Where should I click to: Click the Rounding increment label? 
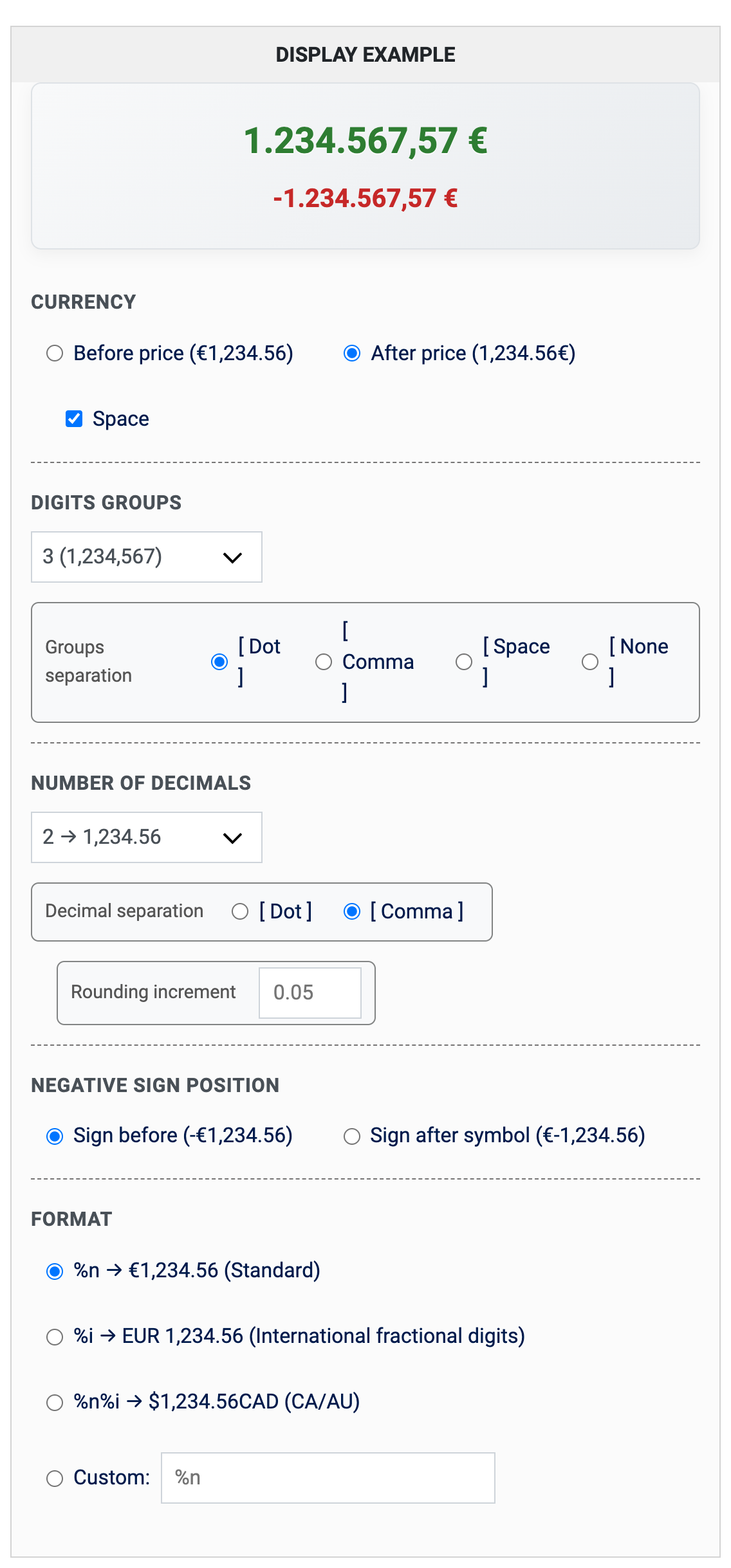tap(154, 992)
